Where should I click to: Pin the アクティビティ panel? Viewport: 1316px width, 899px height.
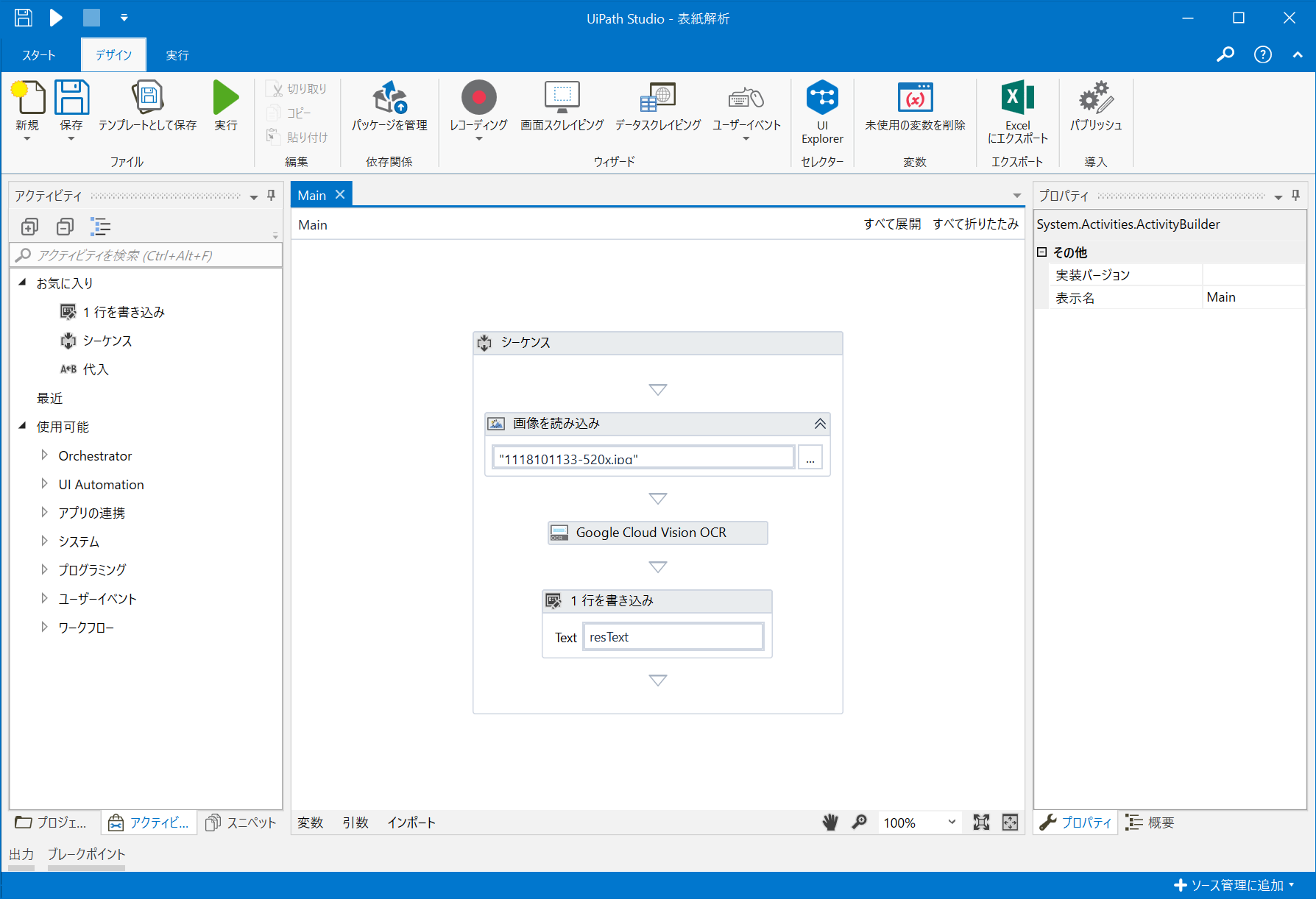271,195
